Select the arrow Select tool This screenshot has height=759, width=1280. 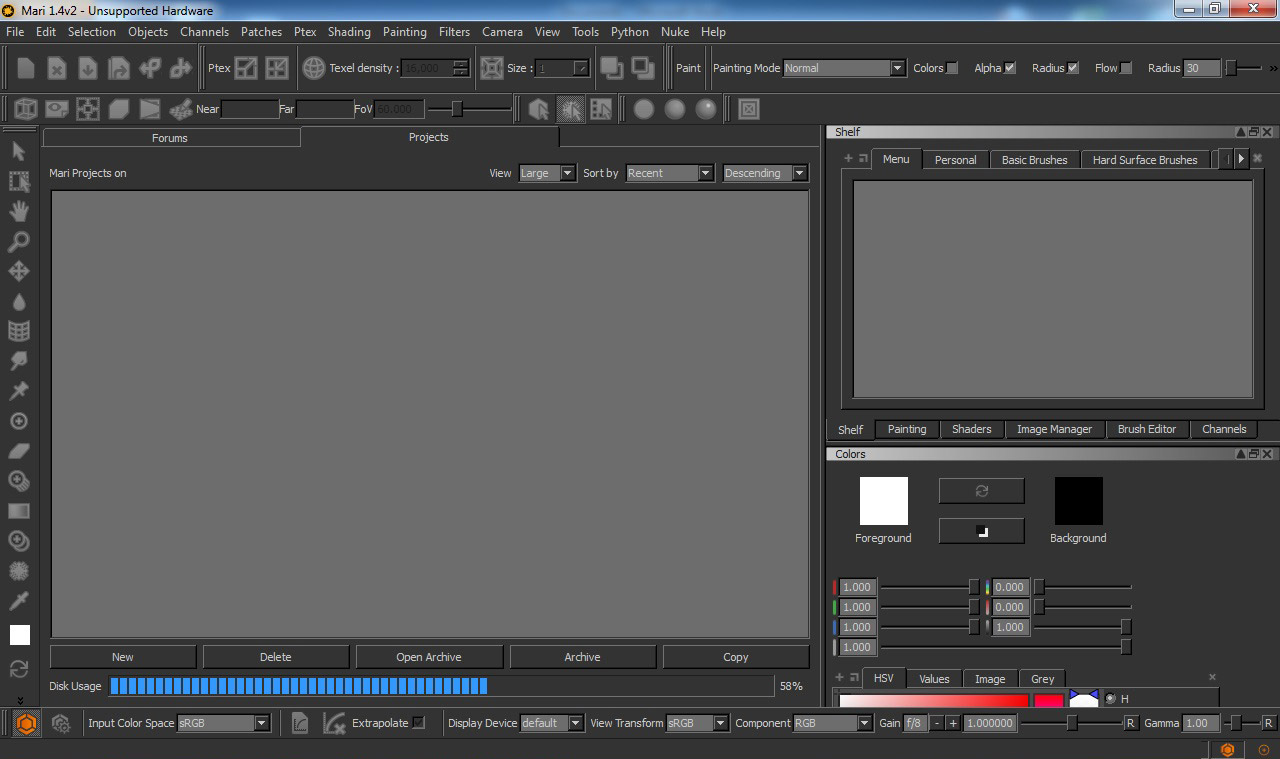point(18,151)
